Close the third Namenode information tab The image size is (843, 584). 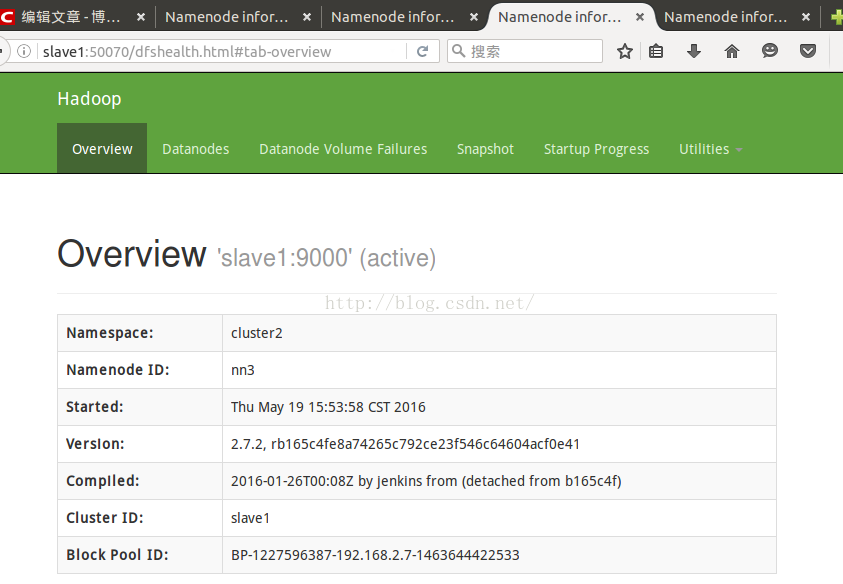click(x=474, y=17)
